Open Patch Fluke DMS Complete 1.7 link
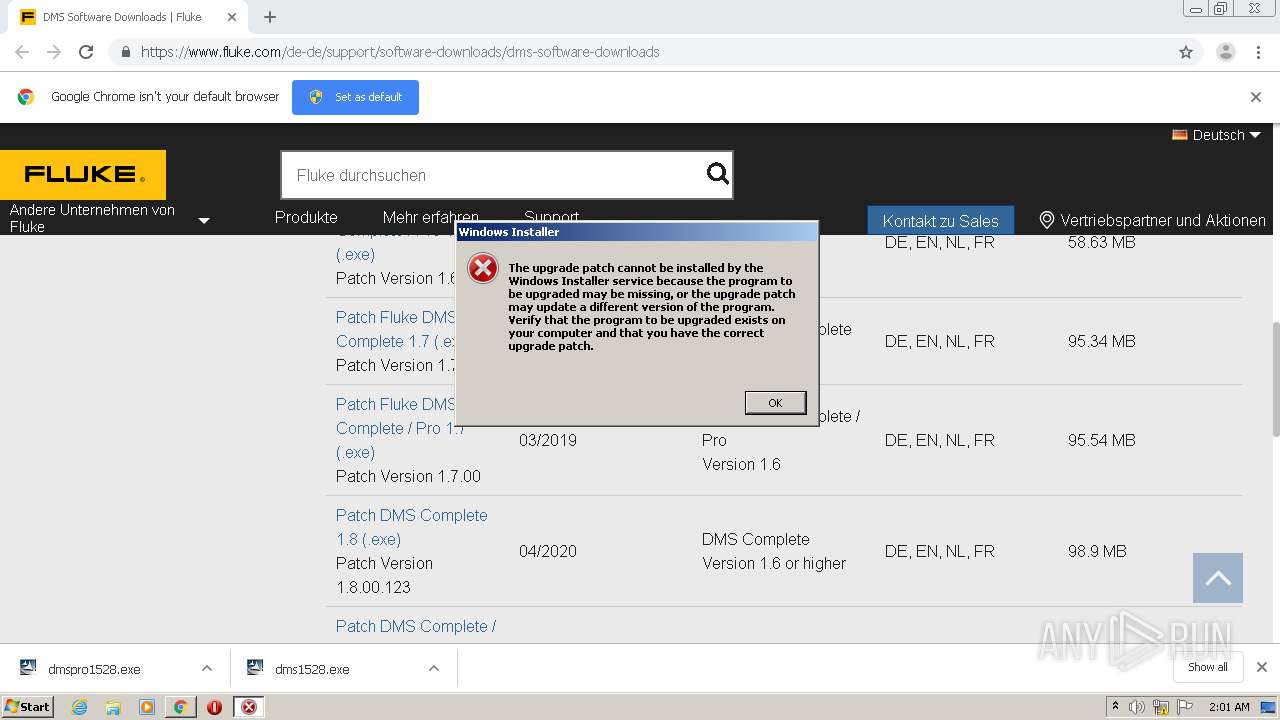Image resolution: width=1280 pixels, height=720 pixels. [x=396, y=329]
